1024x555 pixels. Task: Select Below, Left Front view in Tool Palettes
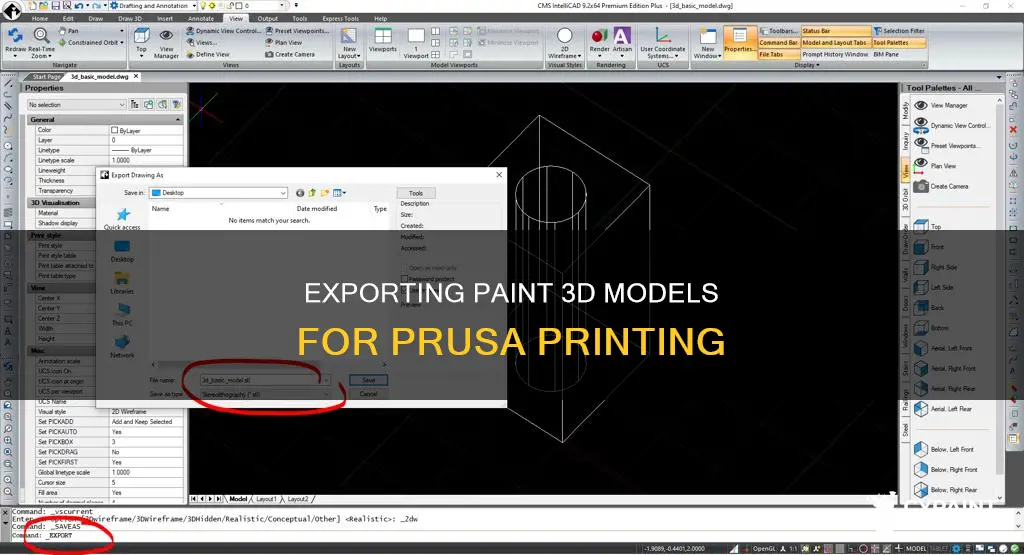(x=944, y=449)
